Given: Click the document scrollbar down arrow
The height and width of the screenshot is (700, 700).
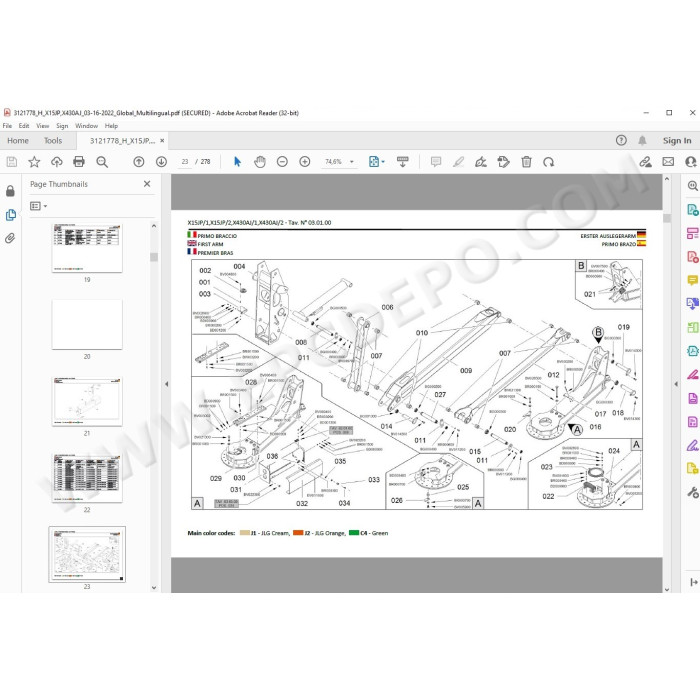Looking at the screenshot, I should click(x=667, y=589).
